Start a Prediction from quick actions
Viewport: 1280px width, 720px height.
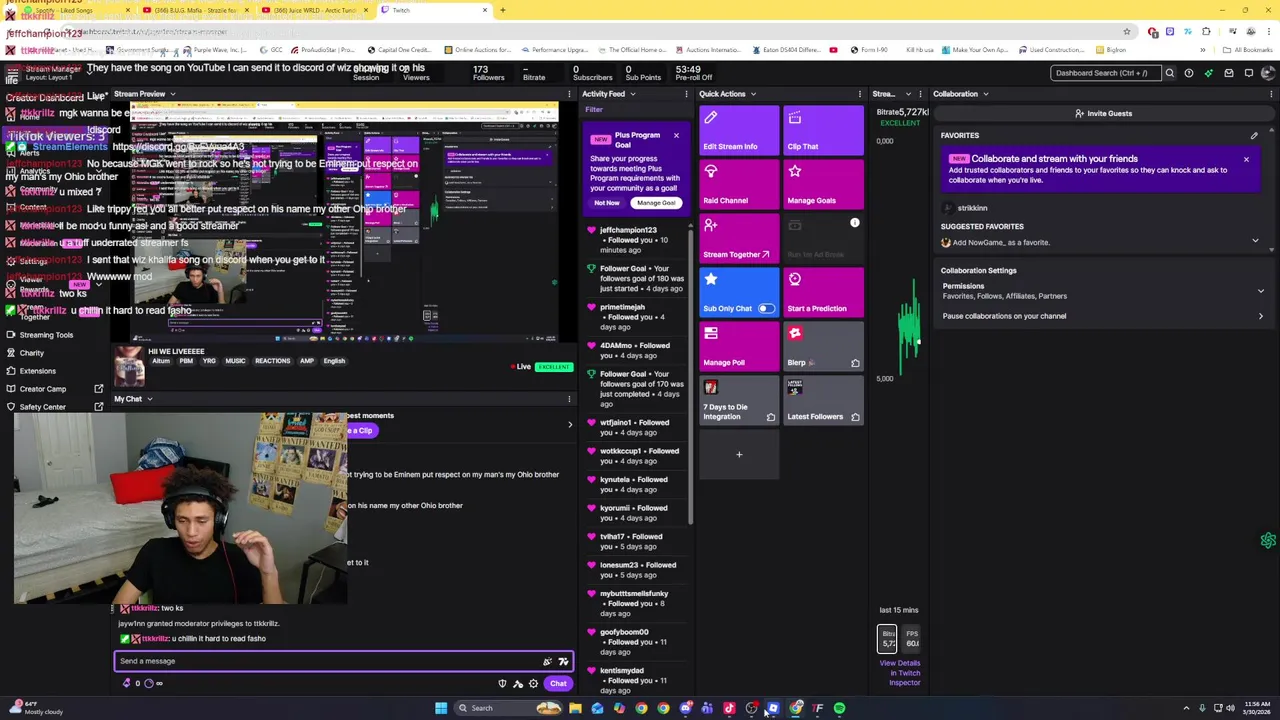(x=824, y=292)
